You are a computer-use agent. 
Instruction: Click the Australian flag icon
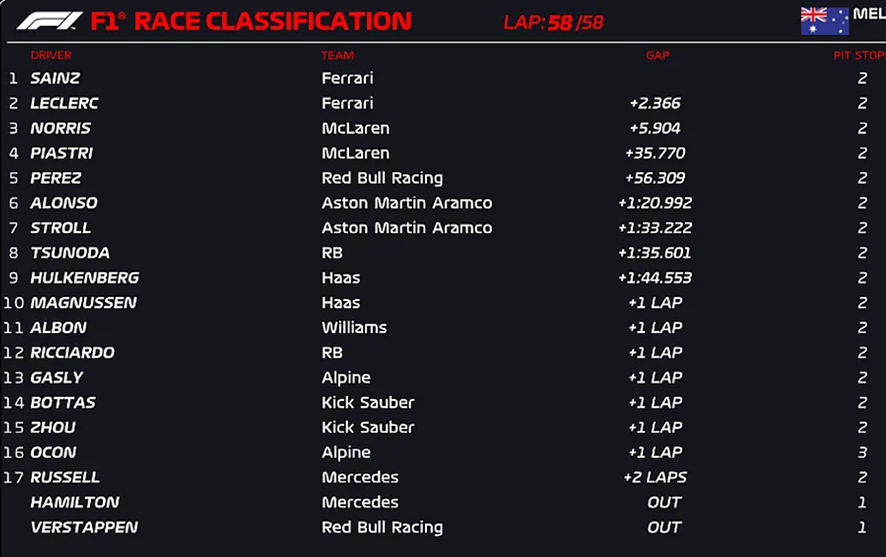(x=824, y=21)
